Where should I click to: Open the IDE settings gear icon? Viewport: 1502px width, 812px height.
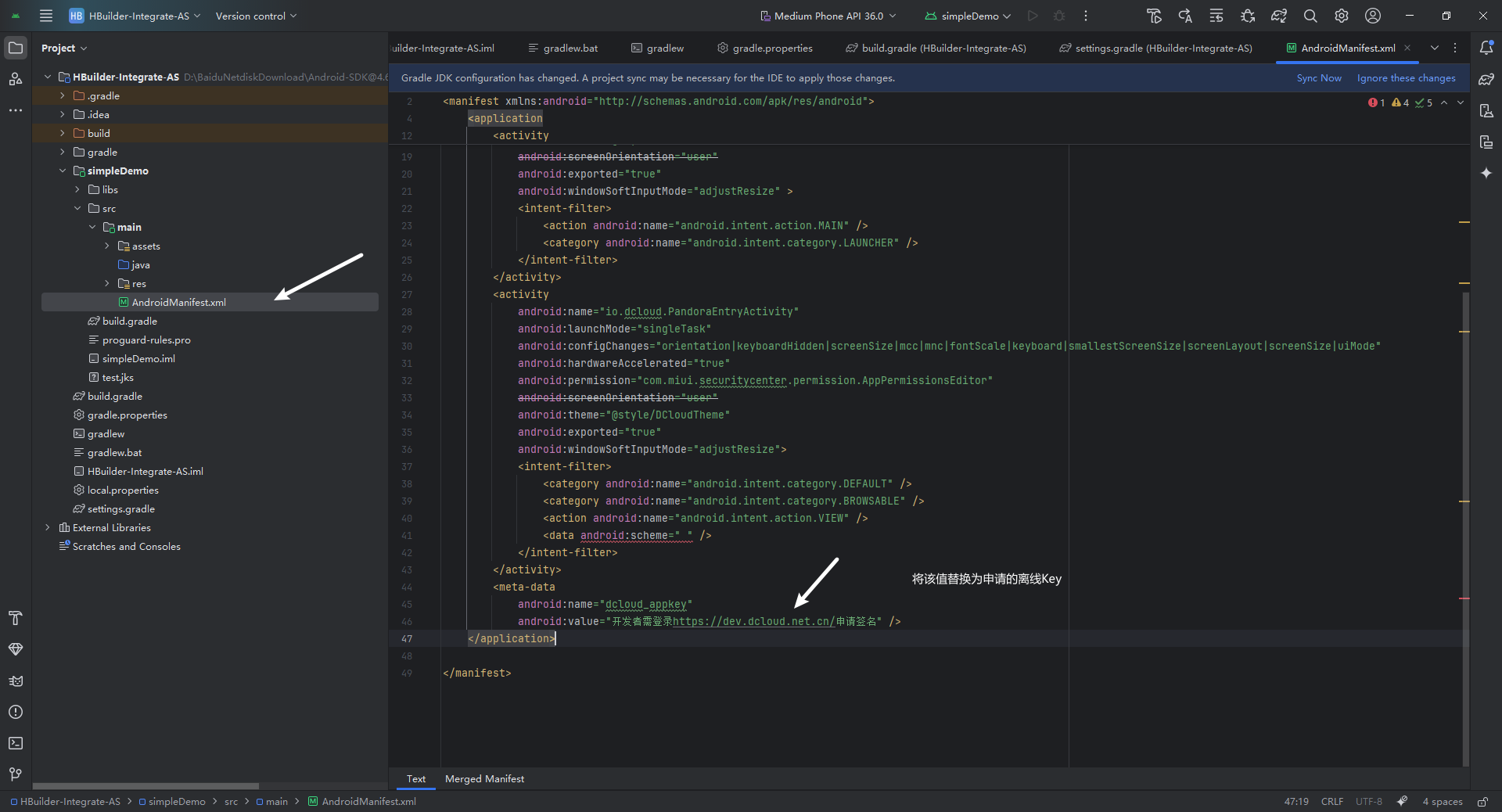[1342, 16]
